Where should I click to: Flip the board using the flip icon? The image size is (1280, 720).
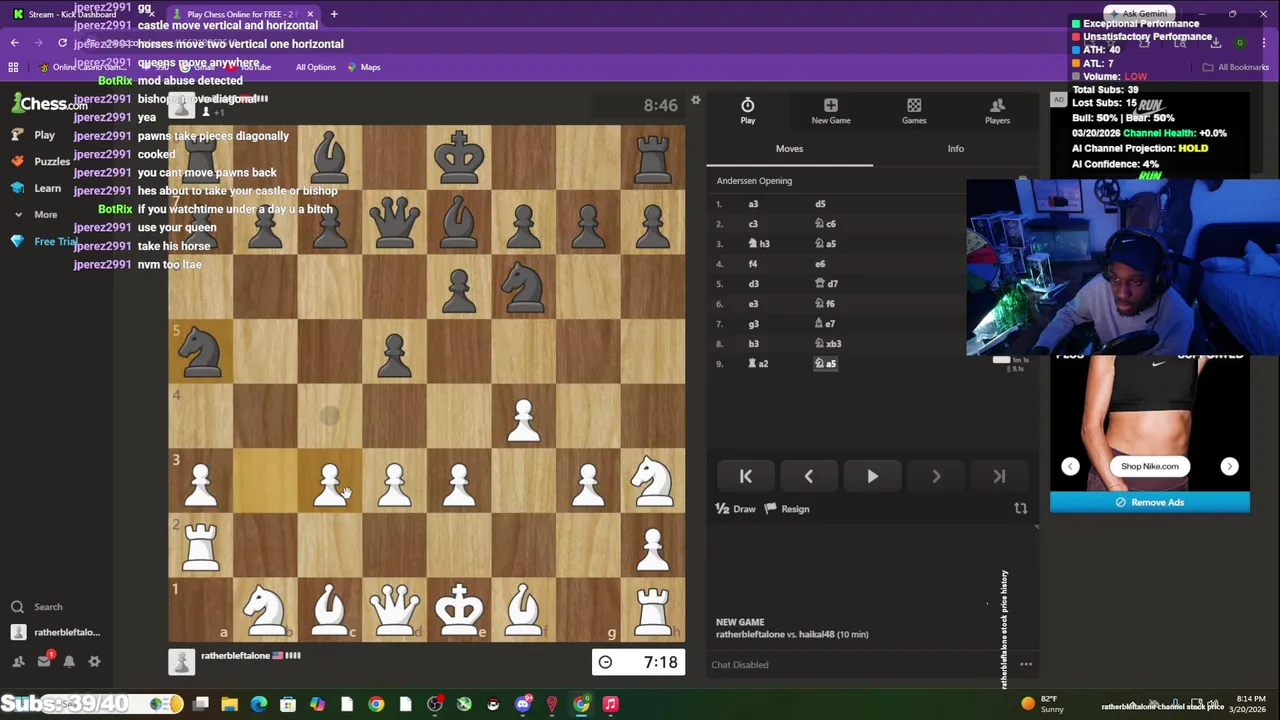click(x=1020, y=508)
